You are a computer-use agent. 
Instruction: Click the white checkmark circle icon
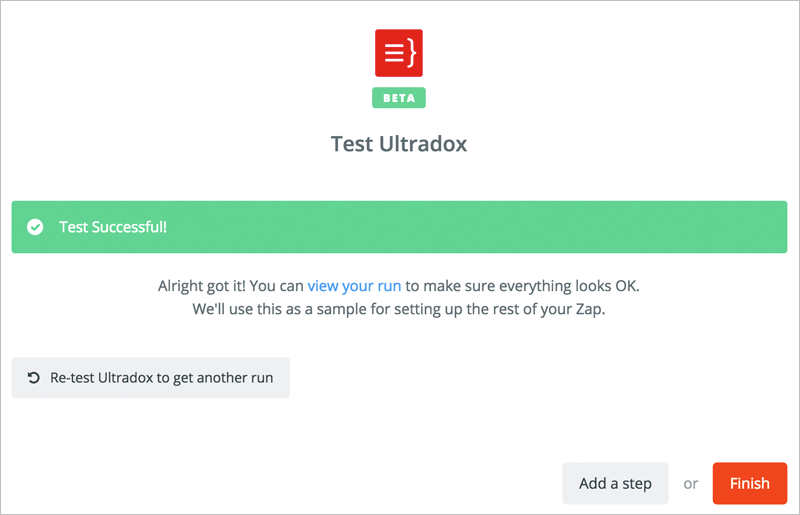pyautogui.click(x=35, y=227)
